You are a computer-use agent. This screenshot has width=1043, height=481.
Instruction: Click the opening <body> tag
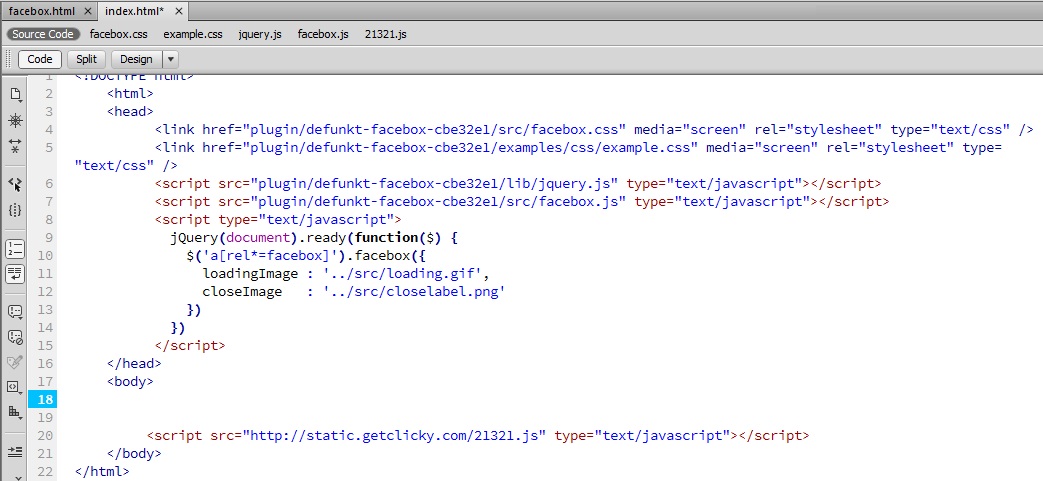(130, 381)
